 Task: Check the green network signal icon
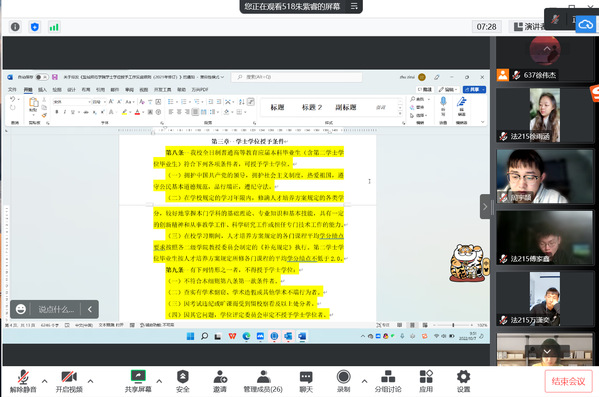pos(54,27)
